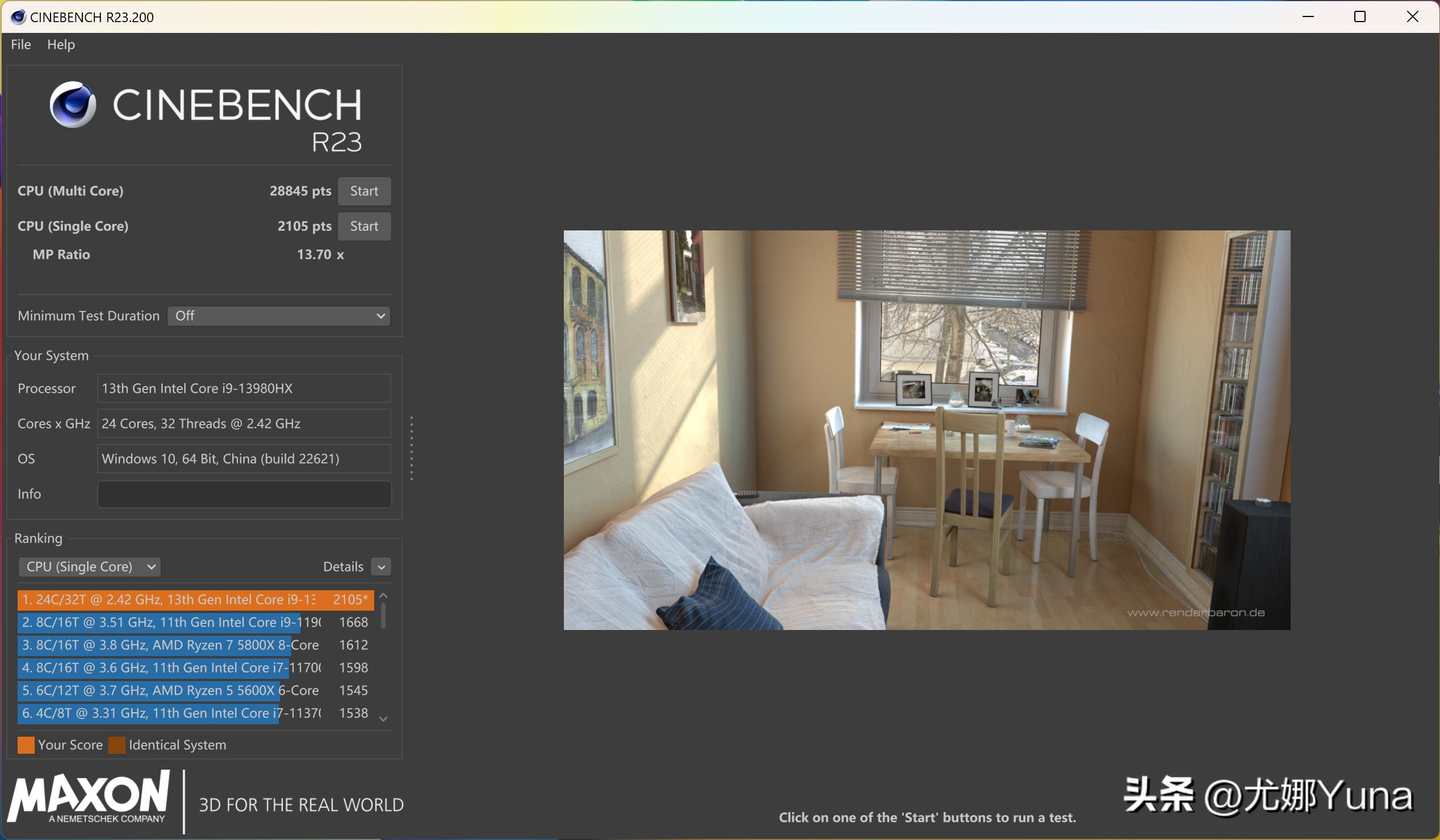Click the 'Click on one of the Start buttons' status text
The image size is (1440, 840).
927,817
